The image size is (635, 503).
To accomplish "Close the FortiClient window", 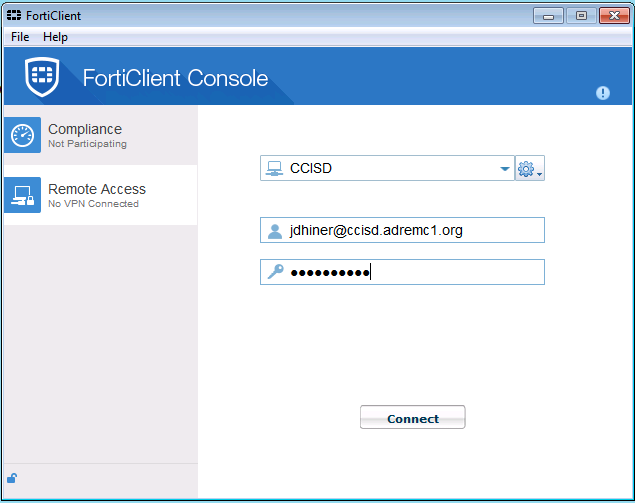I will coord(614,16).
